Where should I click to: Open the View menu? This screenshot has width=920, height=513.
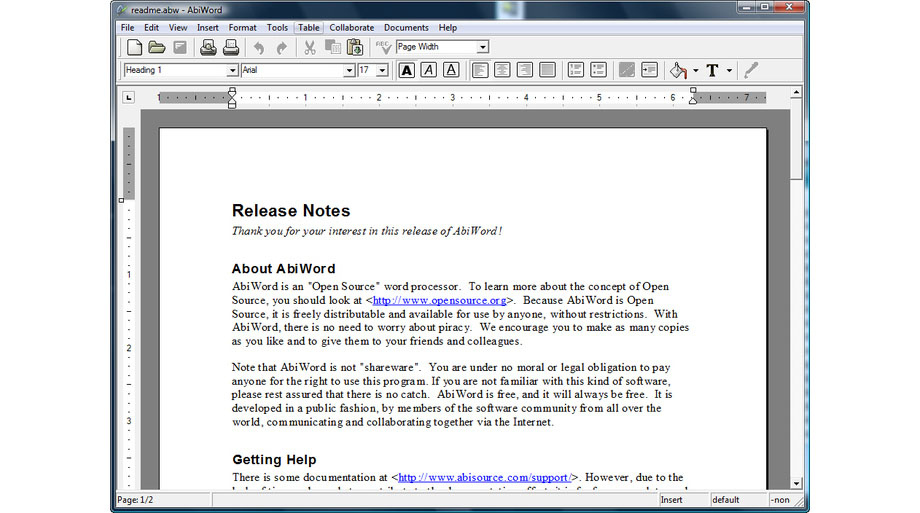click(178, 28)
